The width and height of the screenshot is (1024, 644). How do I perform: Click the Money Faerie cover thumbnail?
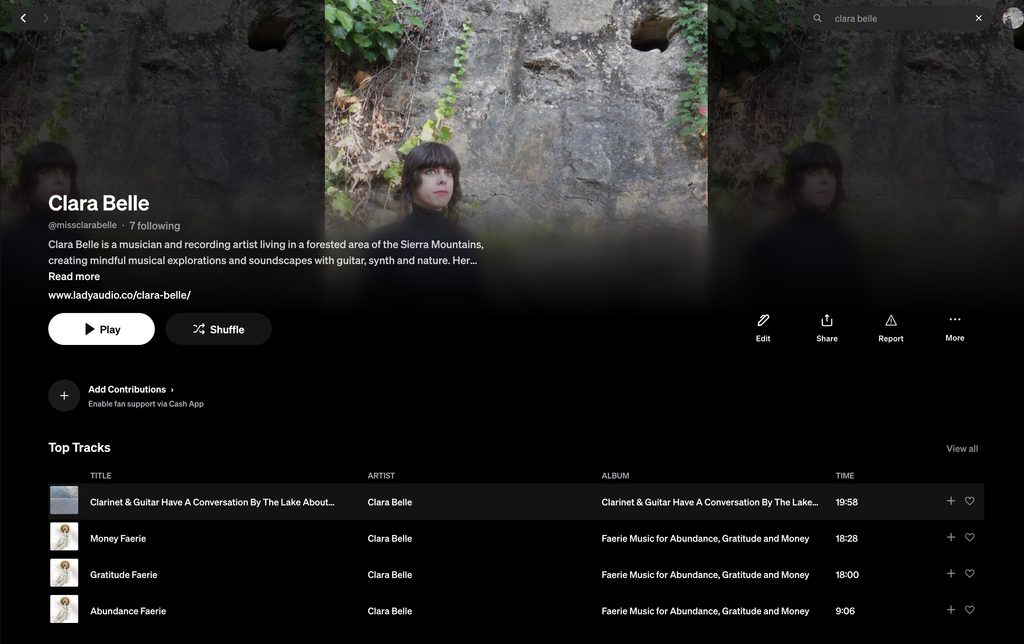64,537
